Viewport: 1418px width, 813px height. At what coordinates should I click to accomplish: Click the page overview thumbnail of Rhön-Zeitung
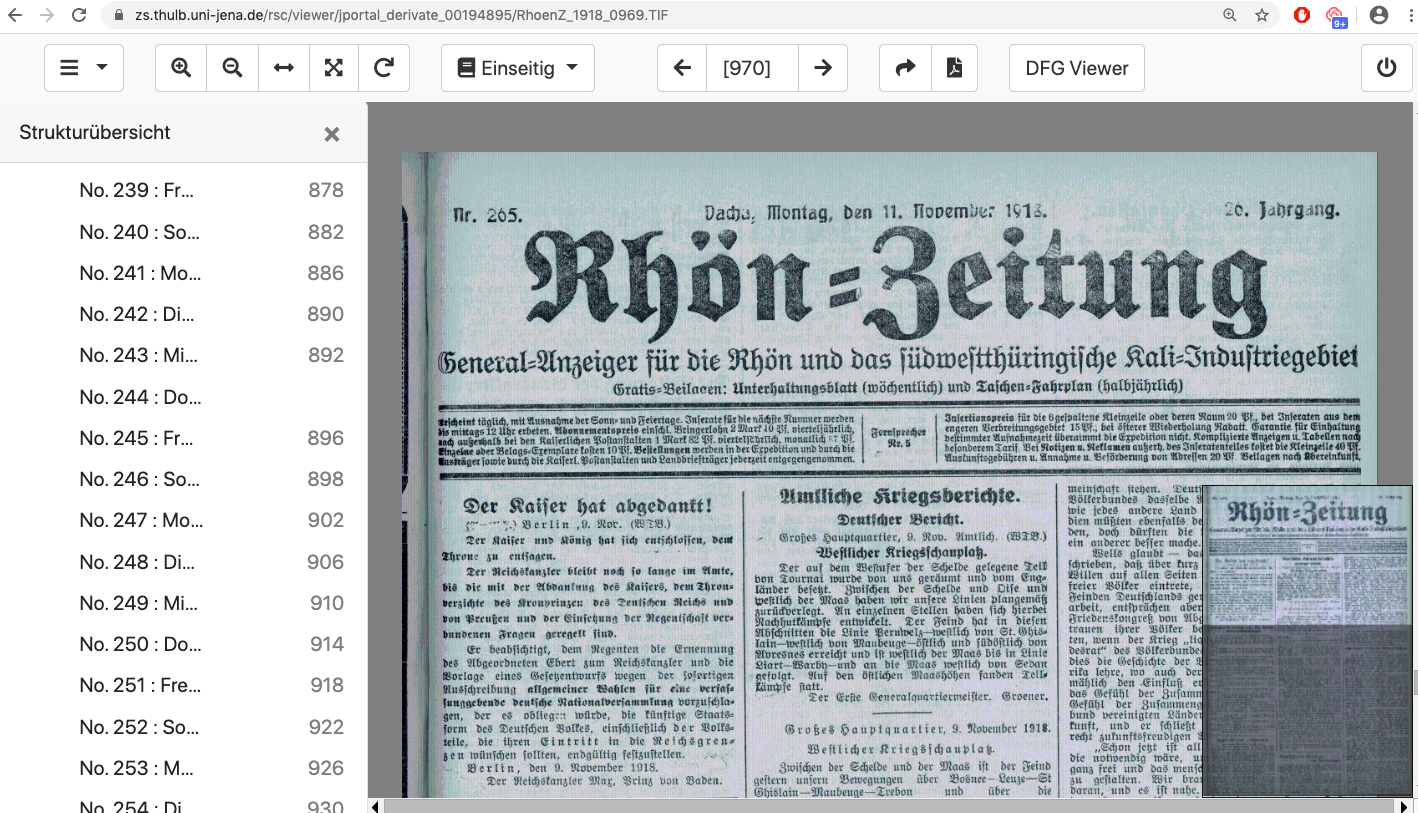coord(1306,641)
